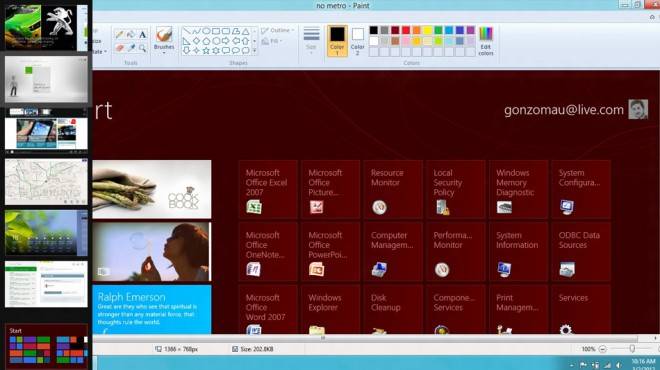Image resolution: width=660 pixels, height=370 pixels.
Task: Switch to the browser thumbnail showing tablets
Action: (x=46, y=130)
